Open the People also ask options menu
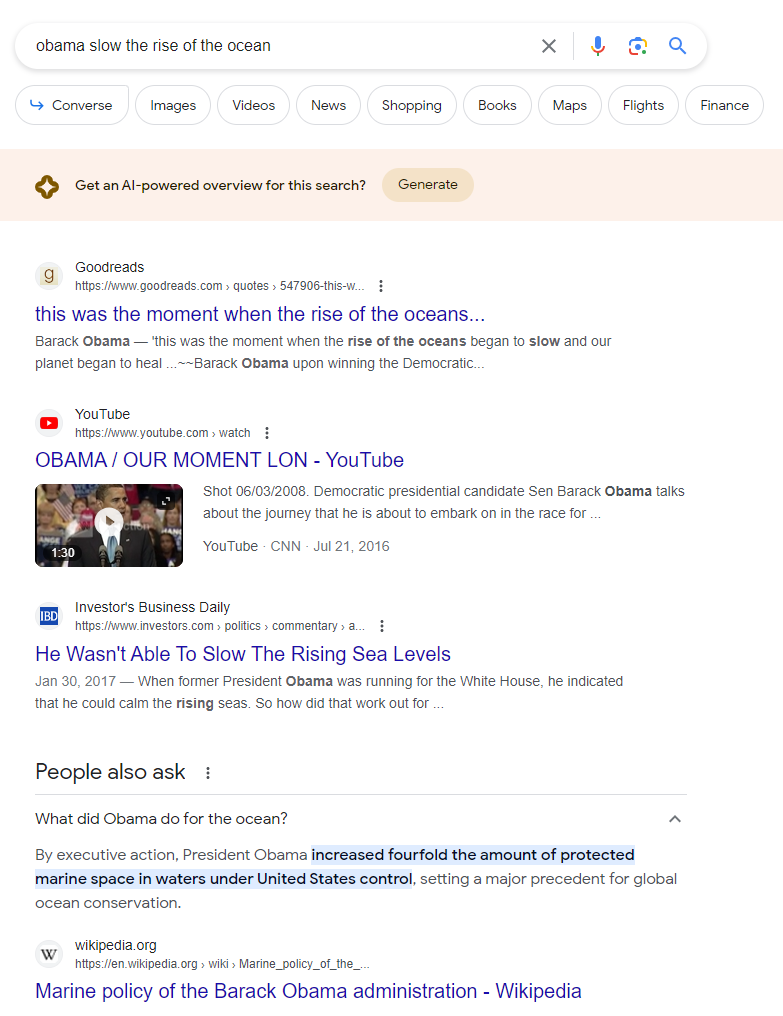This screenshot has width=783, height=1016. click(208, 772)
